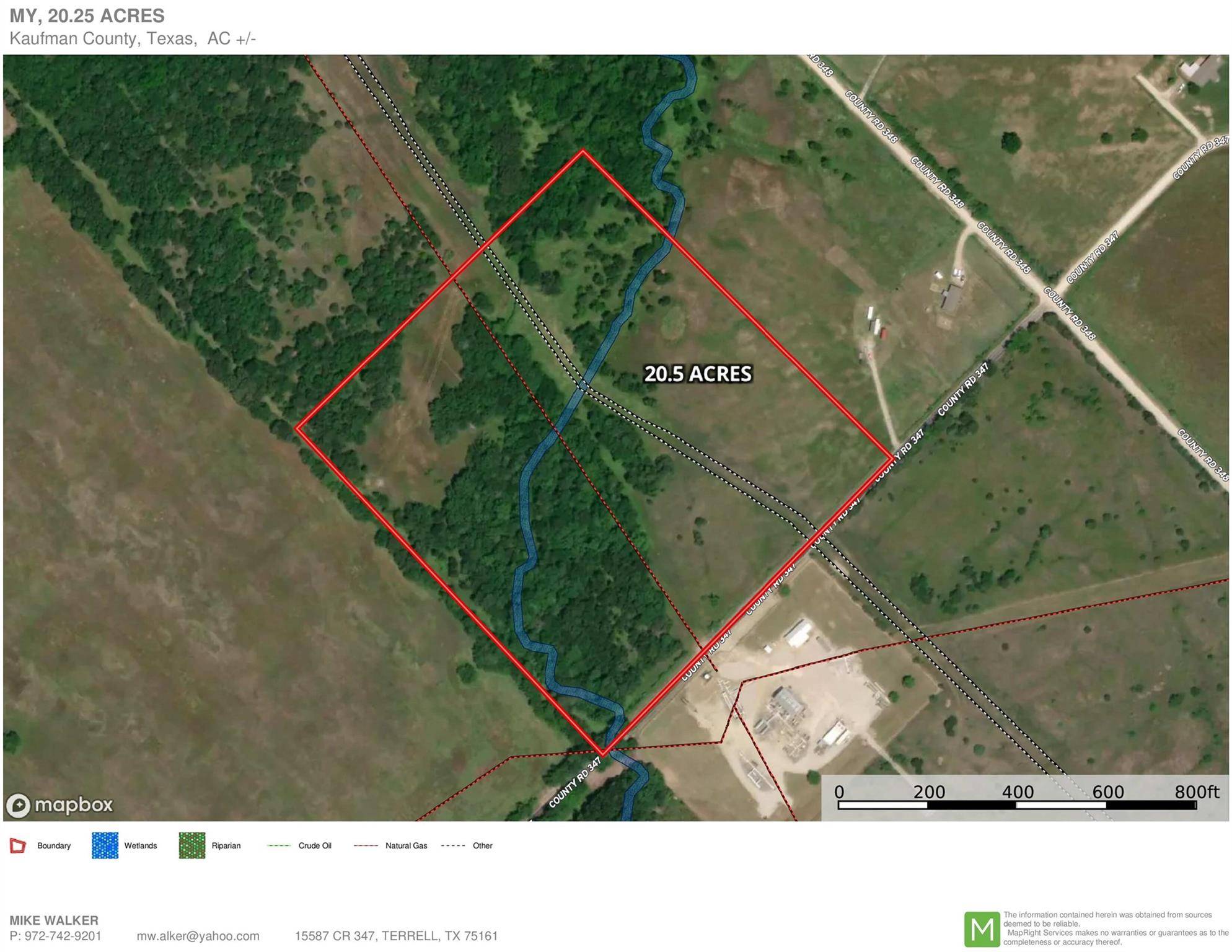This screenshot has width=1232, height=952.
Task: Click the '800ft' scale label
Action: [1197, 792]
